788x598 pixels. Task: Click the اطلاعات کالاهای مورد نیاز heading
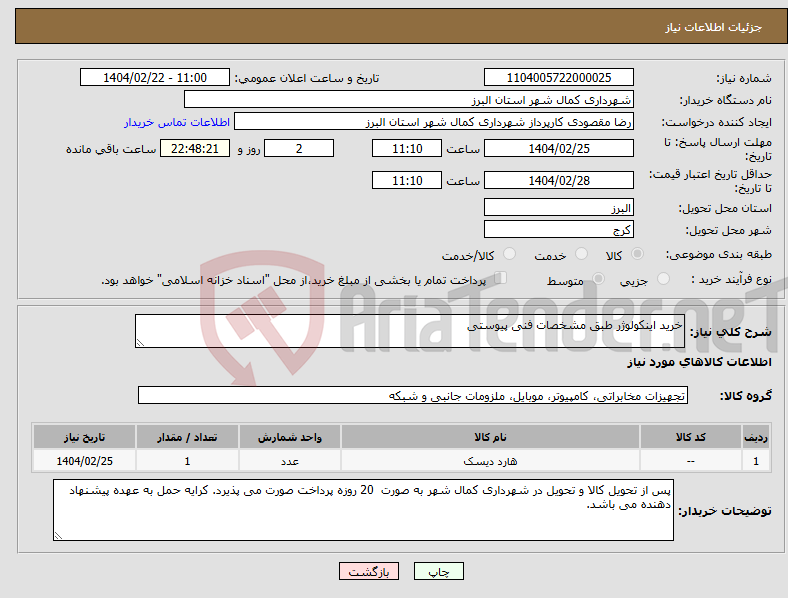click(699, 362)
